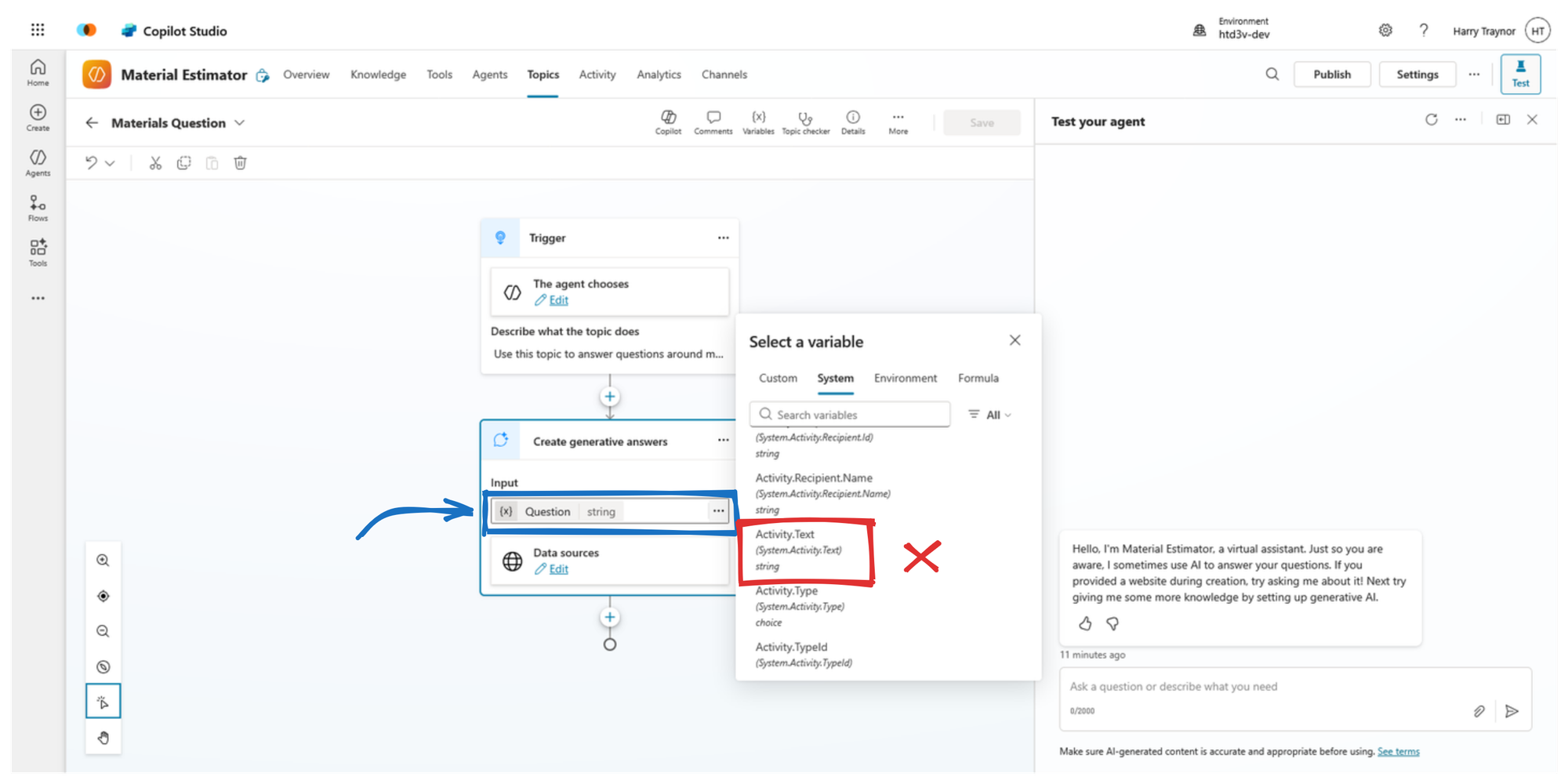
Task: Open Trigger node options menu
Action: click(723, 238)
